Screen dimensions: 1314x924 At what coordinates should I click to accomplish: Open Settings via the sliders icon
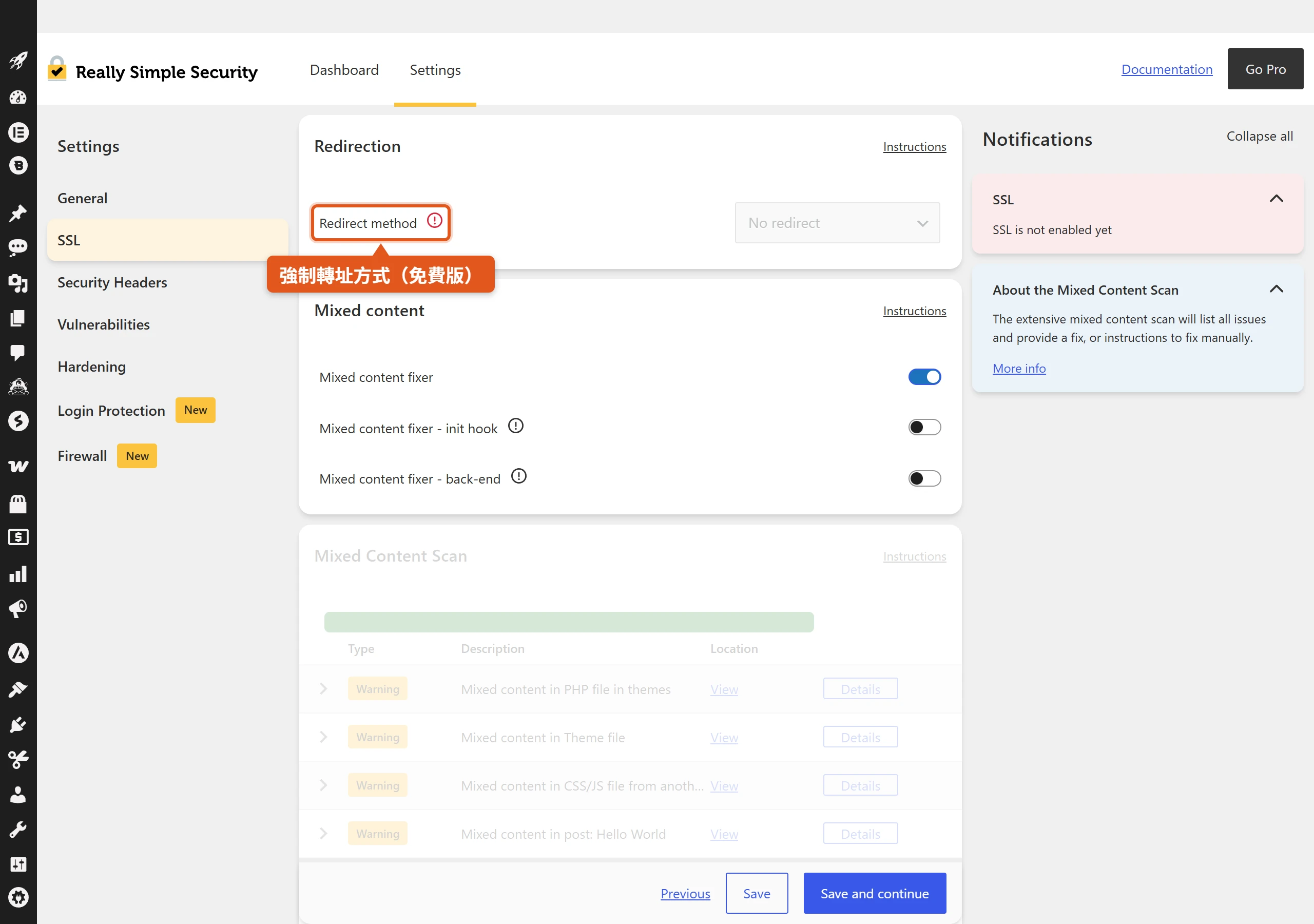[18, 864]
